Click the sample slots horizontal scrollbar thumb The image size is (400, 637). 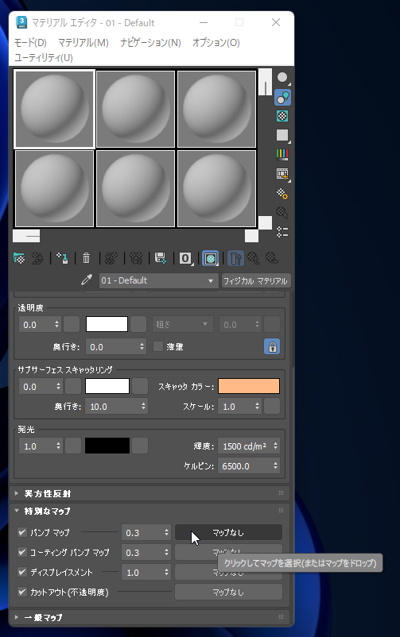coord(26,236)
